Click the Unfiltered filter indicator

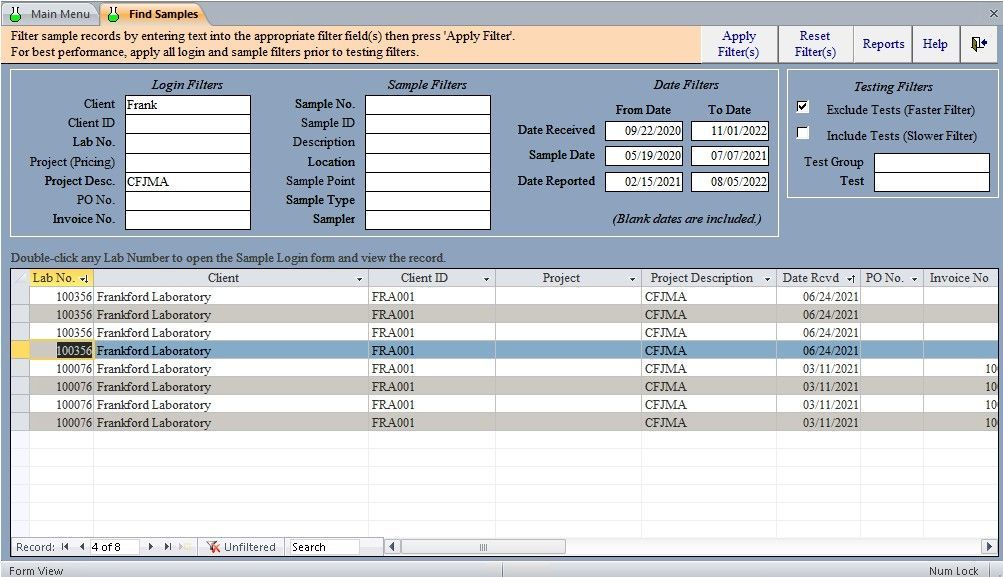240,547
